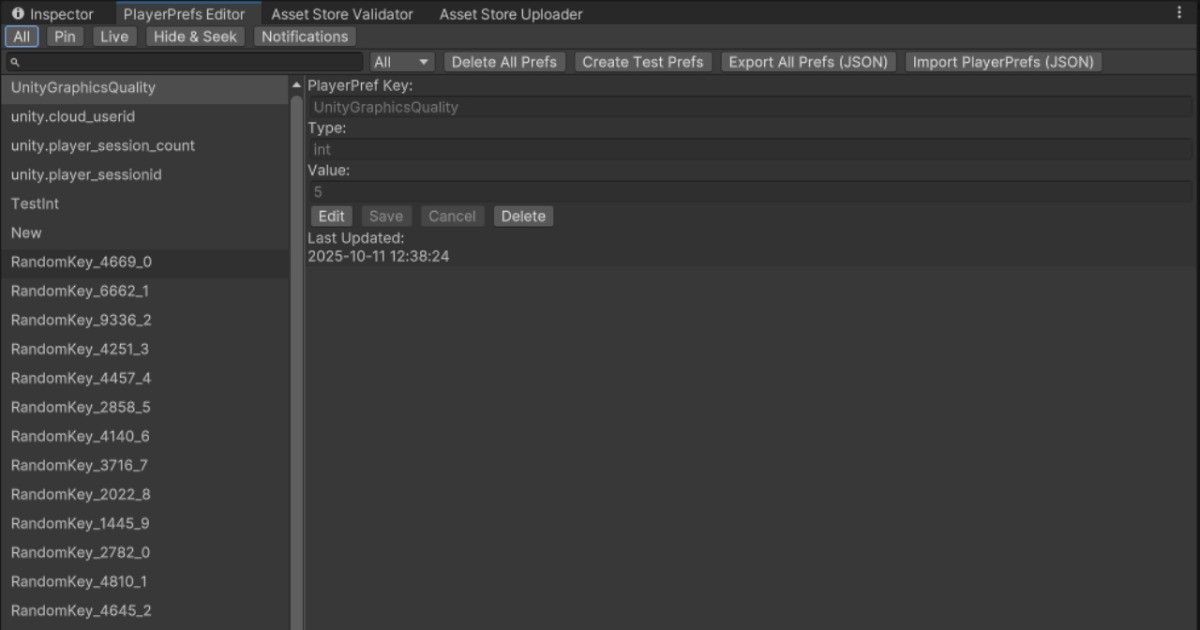Screen dimensions: 1200x630
Task: Delete the selected UnityGraphicsQuality pref
Action: tap(523, 215)
